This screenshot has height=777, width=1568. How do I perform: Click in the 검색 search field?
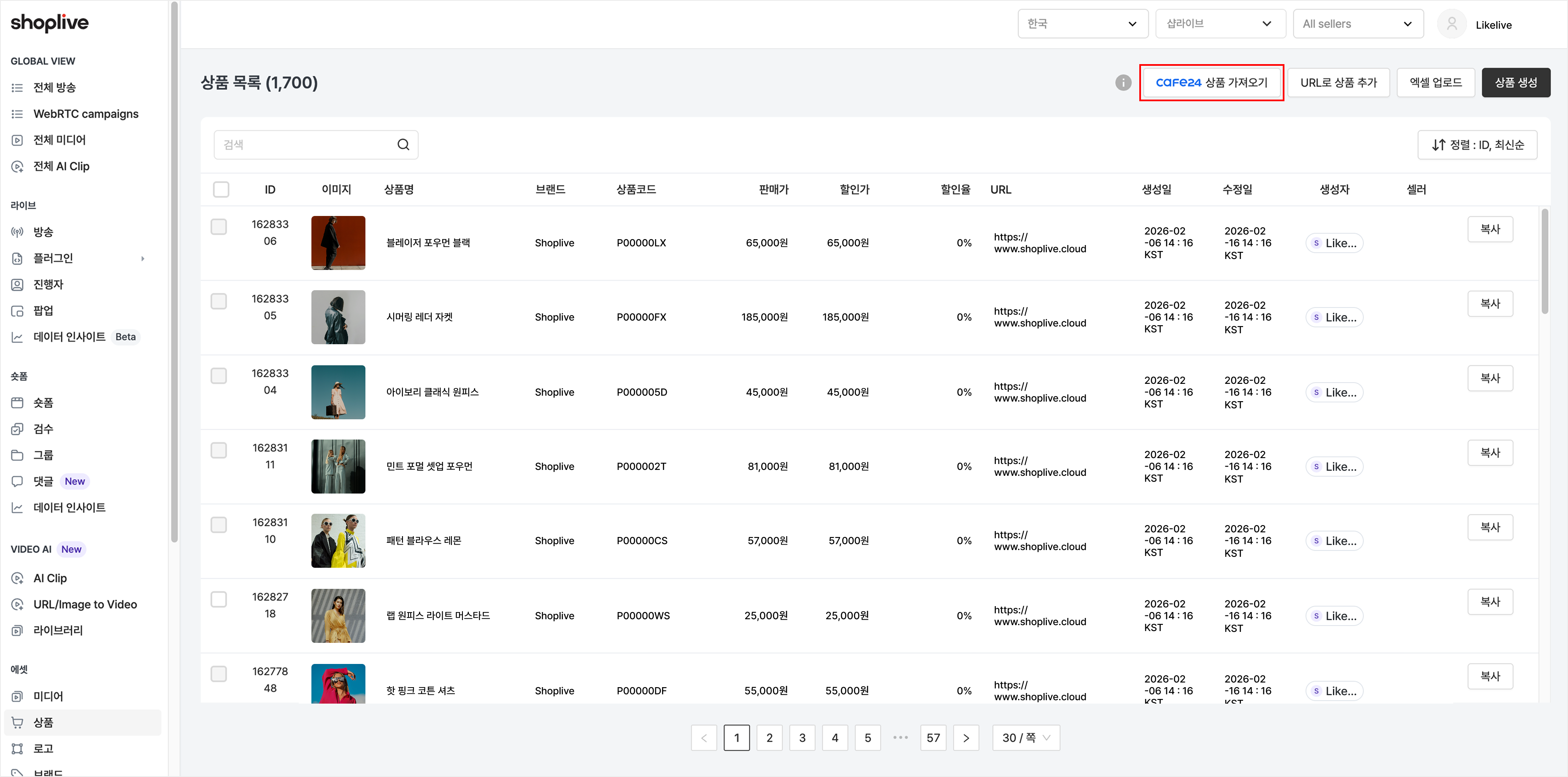click(x=315, y=145)
